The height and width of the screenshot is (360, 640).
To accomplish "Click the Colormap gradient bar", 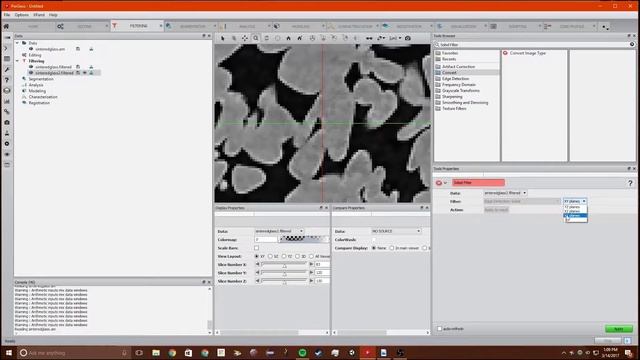I will 304,239.
